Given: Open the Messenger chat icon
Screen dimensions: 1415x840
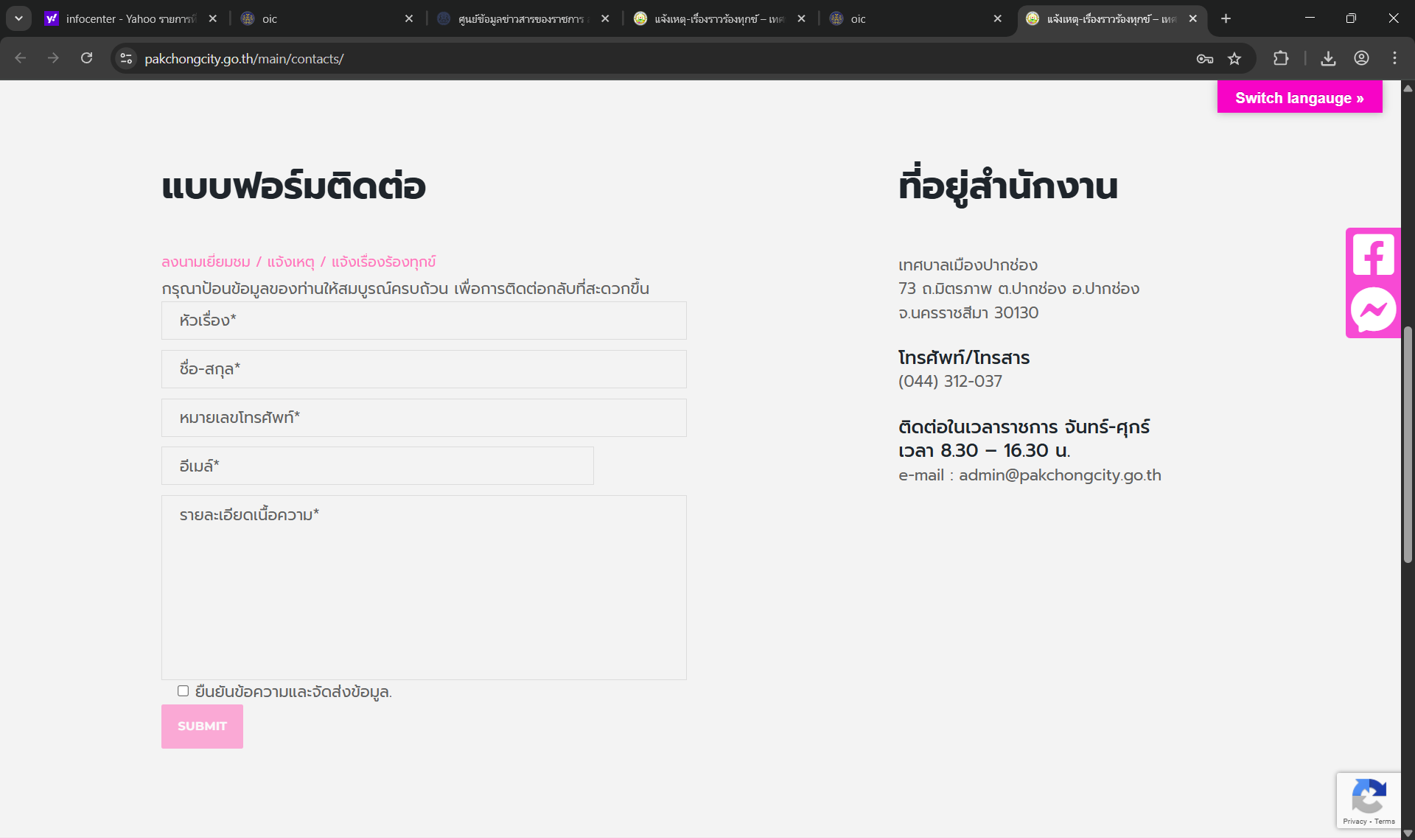Looking at the screenshot, I should 1373,309.
